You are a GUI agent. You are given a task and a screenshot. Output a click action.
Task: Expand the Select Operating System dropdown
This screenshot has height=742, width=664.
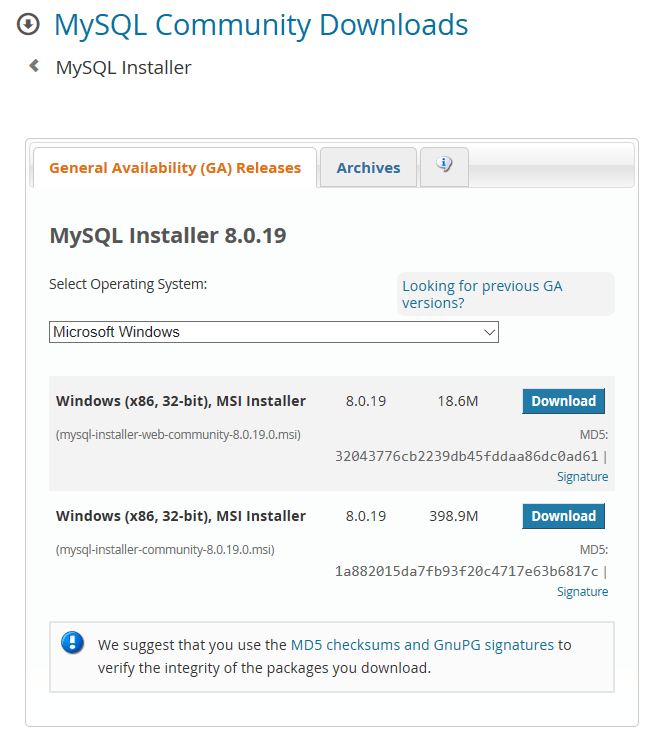pyautogui.click(x=273, y=332)
